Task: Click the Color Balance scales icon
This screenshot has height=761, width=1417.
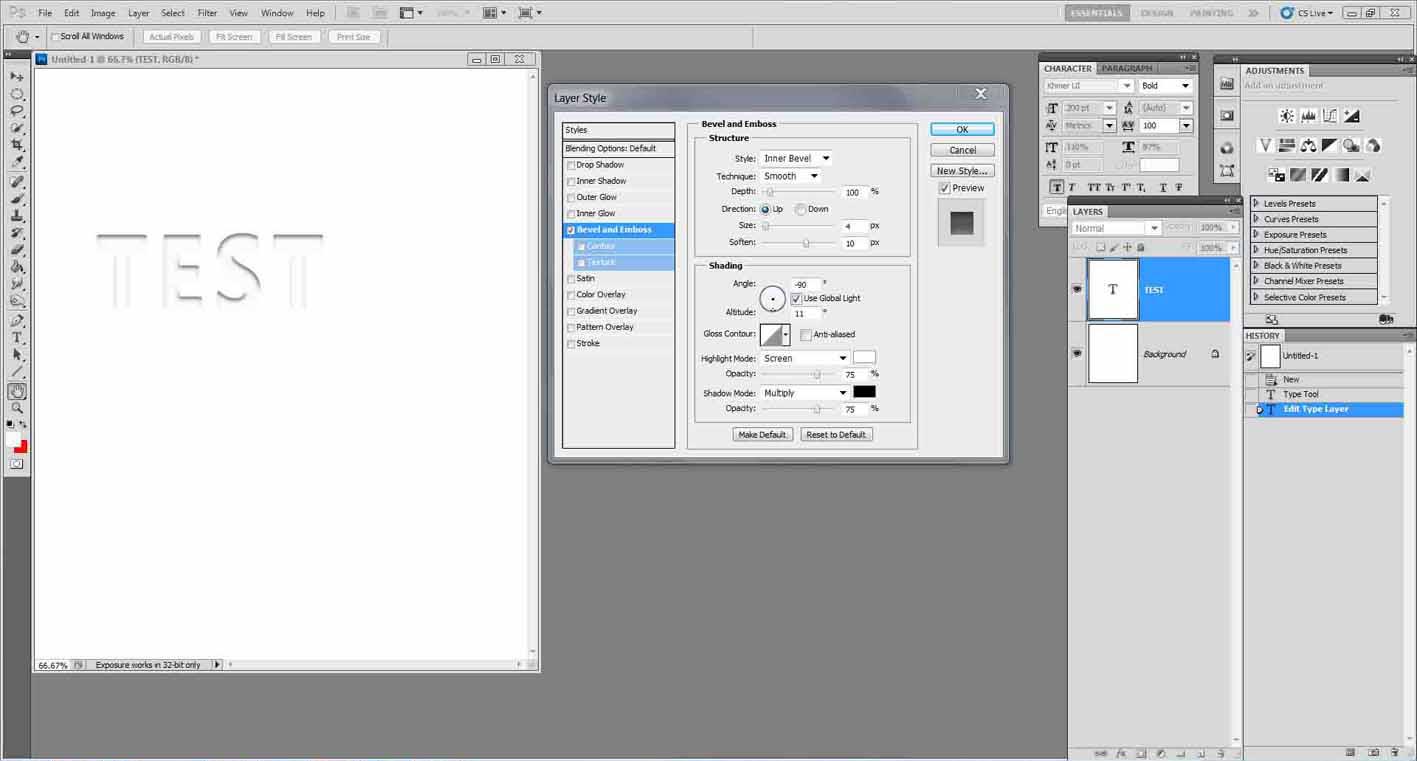Action: (x=1308, y=146)
